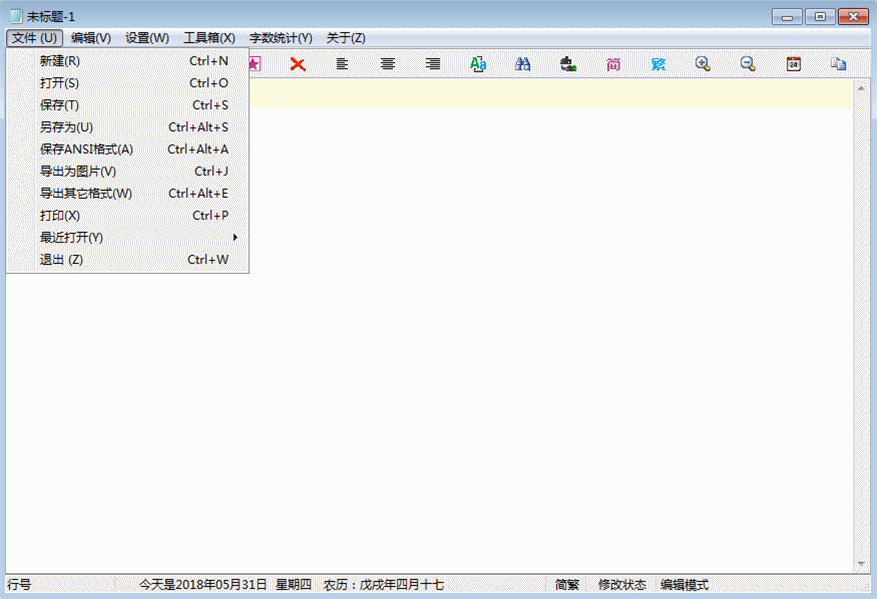Choose 另存为(U) from the file menu
The image size is (877, 599).
(128, 127)
